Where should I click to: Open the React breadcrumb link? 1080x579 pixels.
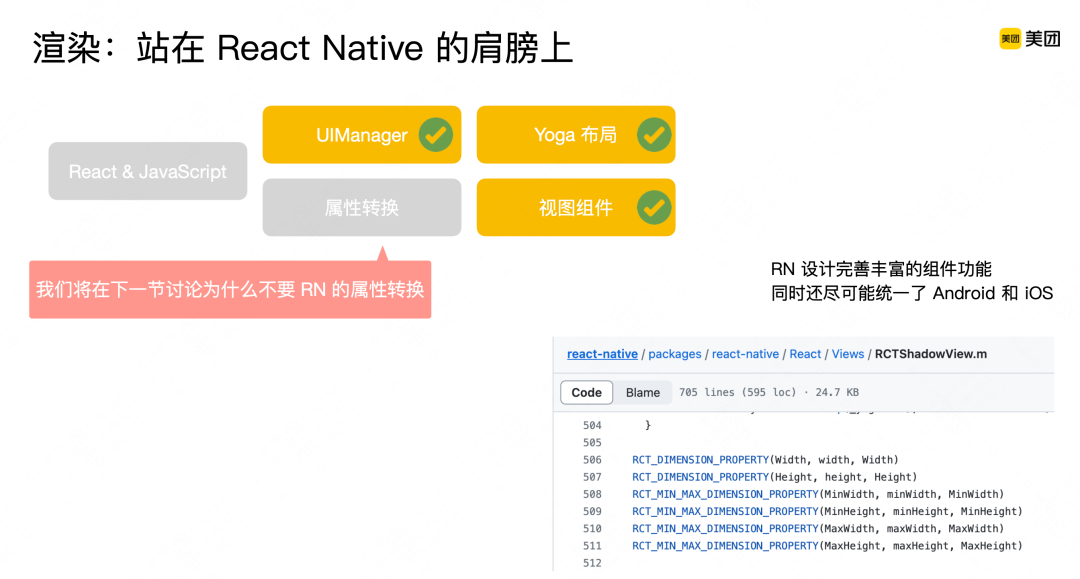805,354
